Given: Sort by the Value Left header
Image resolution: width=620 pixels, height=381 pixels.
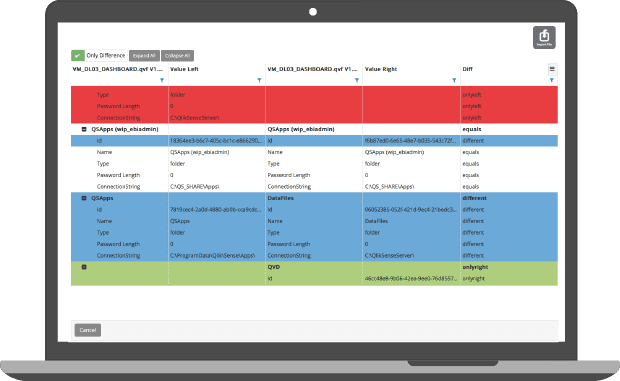Looking at the screenshot, I should click(184, 69).
